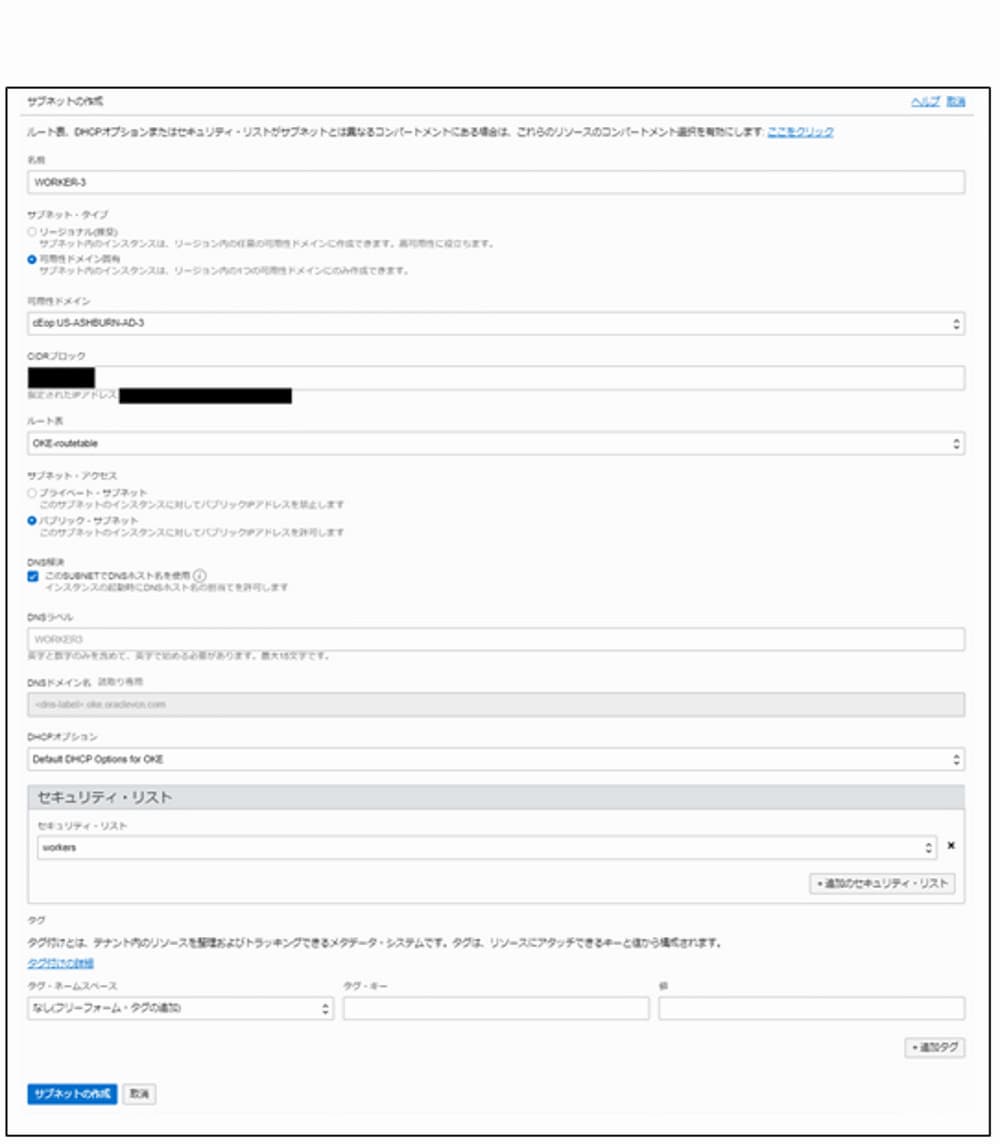
Task: Open the 'ここをクリック' compartment link
Action: click(800, 132)
